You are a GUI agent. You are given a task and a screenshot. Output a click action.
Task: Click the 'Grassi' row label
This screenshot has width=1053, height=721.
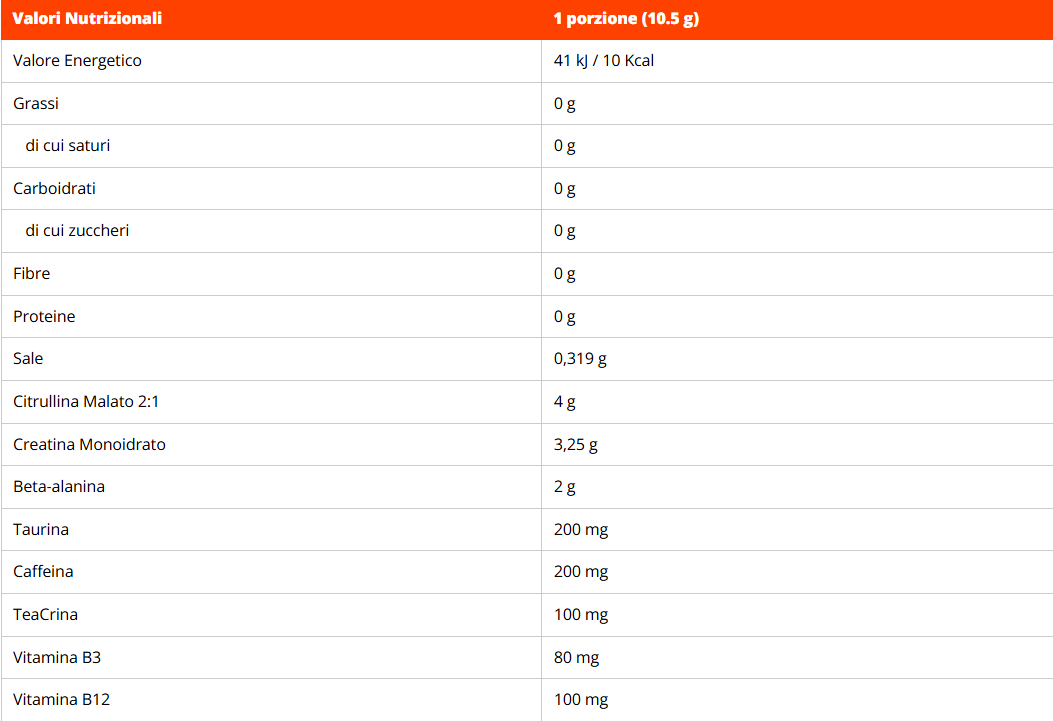click(36, 104)
